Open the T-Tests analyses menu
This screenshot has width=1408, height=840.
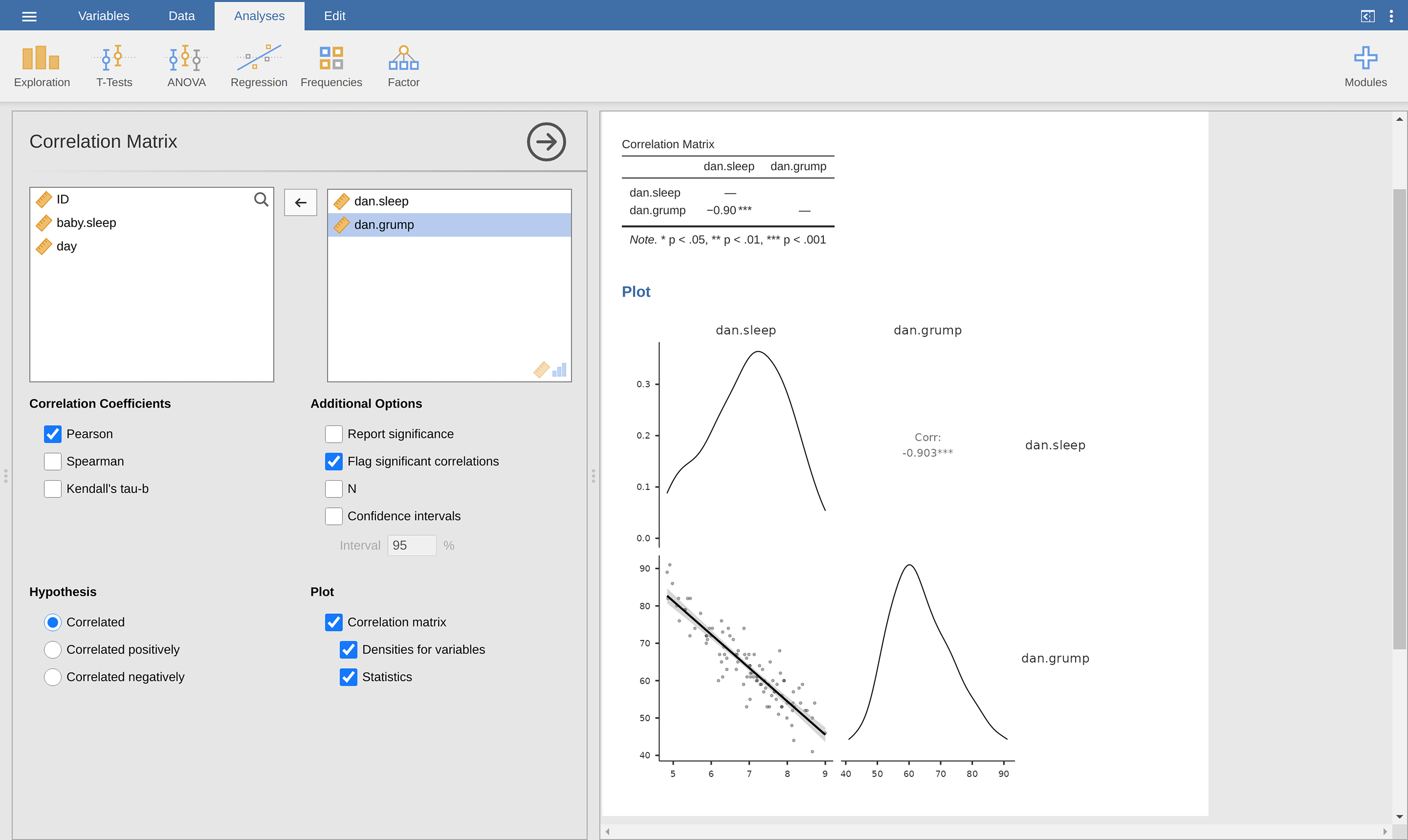pos(114,66)
